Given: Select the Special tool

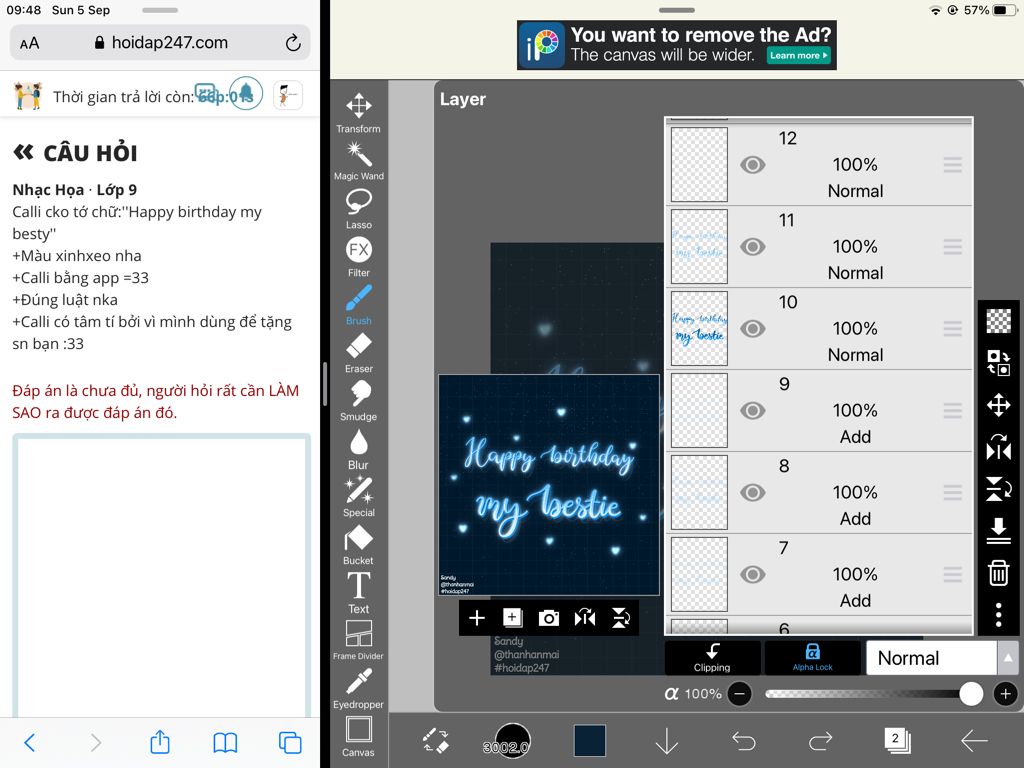Looking at the screenshot, I should tap(359, 496).
